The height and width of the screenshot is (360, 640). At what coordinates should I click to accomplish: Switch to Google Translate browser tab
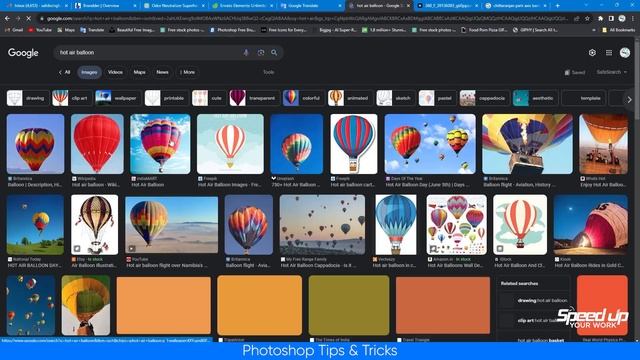[310, 6]
